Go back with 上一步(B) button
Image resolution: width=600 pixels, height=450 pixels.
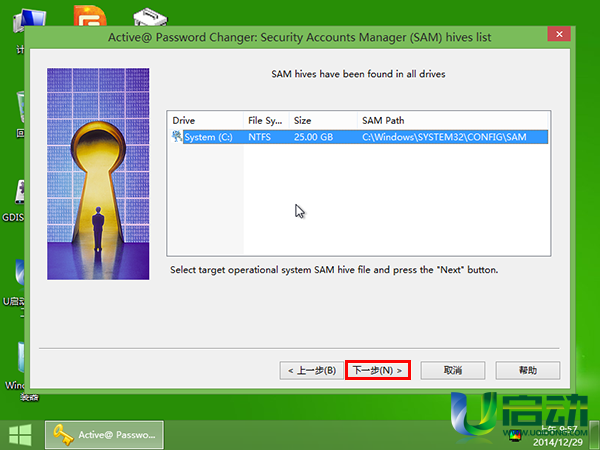coord(312,370)
